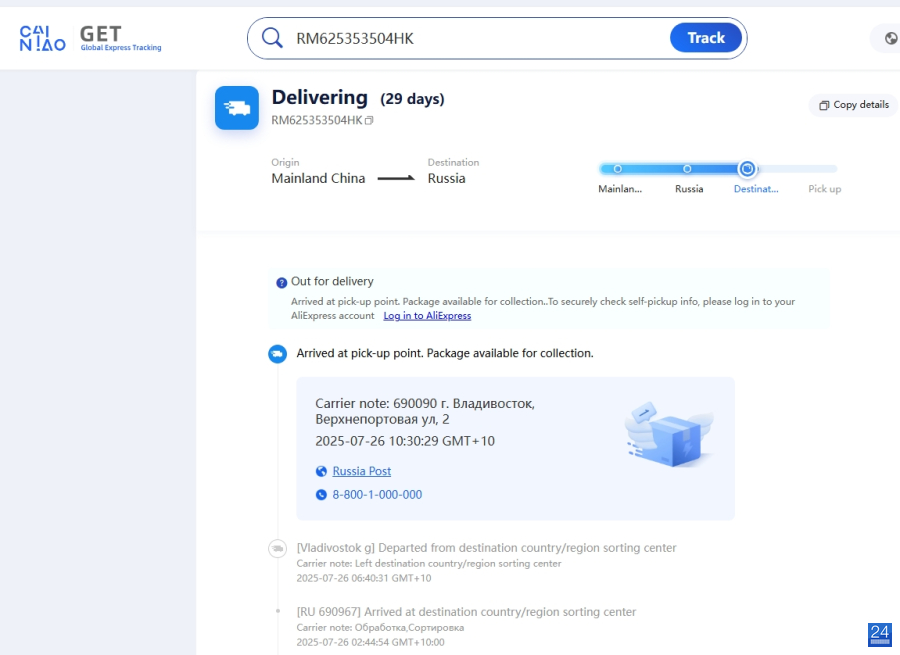
Task: Click the question mark icon beside Out for delivery
Action: click(x=282, y=283)
